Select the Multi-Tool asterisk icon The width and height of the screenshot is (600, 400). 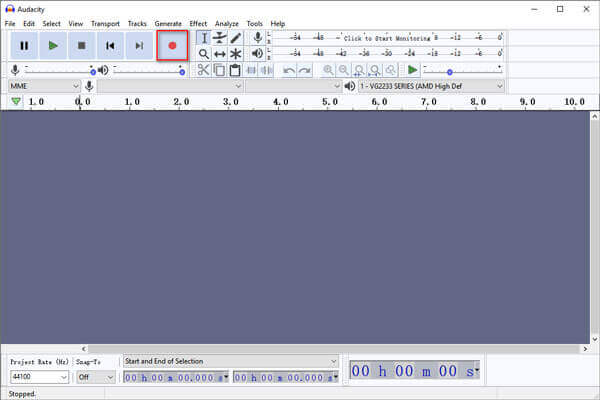click(x=236, y=54)
